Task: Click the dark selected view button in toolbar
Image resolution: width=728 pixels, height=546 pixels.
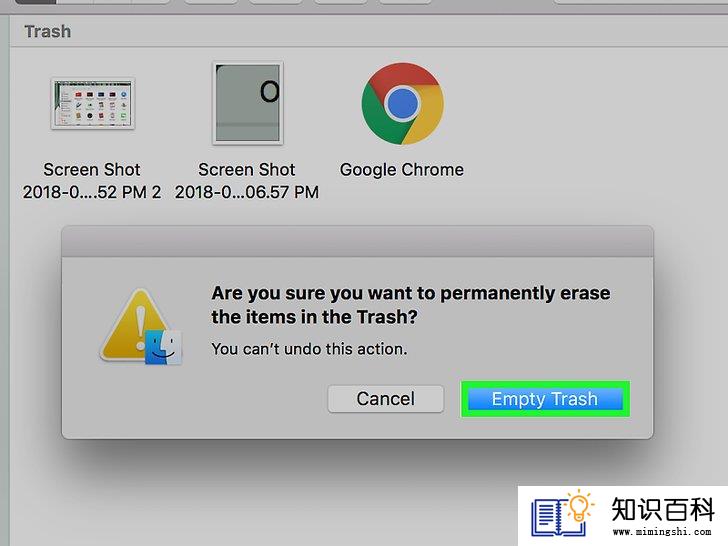Action: [35, 2]
